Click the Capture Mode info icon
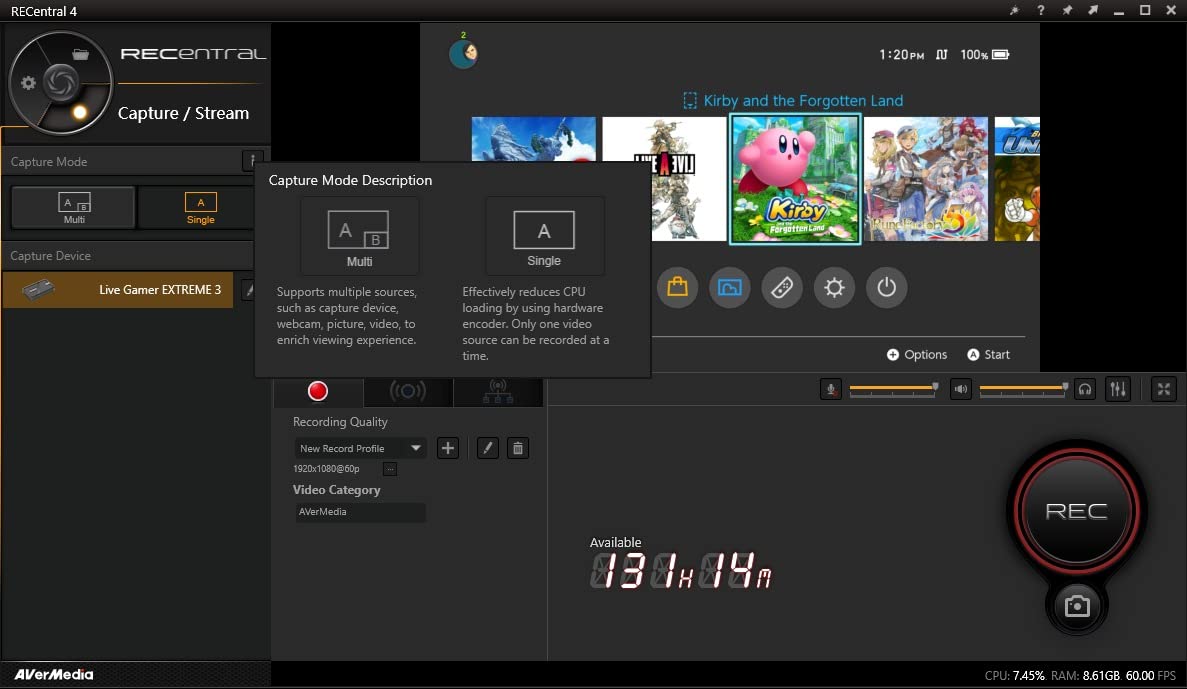The height and width of the screenshot is (689, 1187). click(x=252, y=161)
